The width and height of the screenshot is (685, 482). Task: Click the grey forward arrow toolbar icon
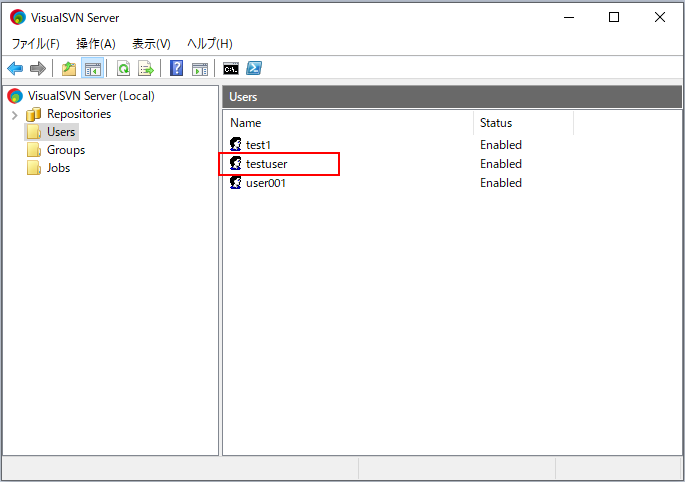pyautogui.click(x=38, y=69)
